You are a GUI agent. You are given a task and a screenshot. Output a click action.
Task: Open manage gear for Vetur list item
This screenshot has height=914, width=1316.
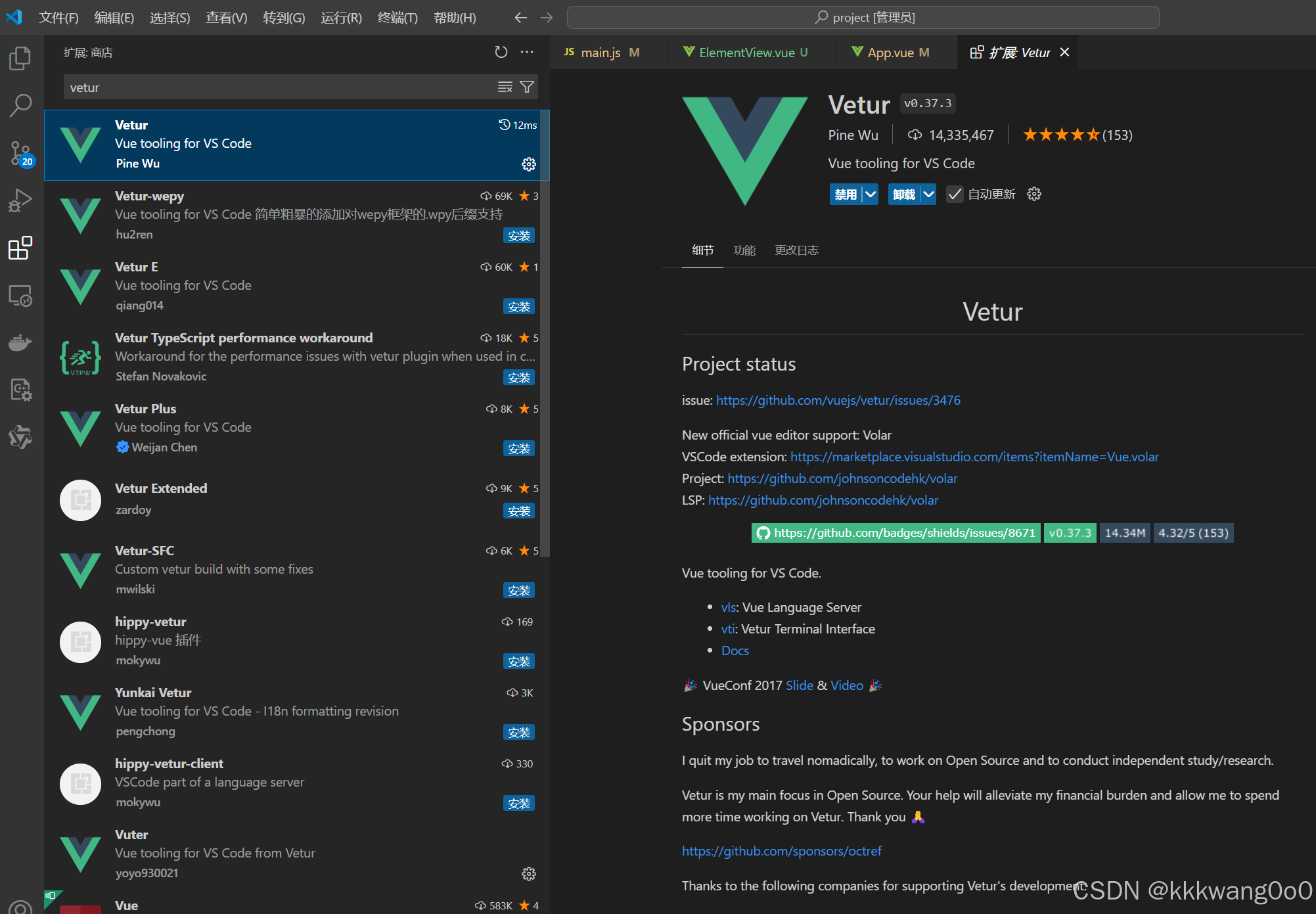(529, 164)
